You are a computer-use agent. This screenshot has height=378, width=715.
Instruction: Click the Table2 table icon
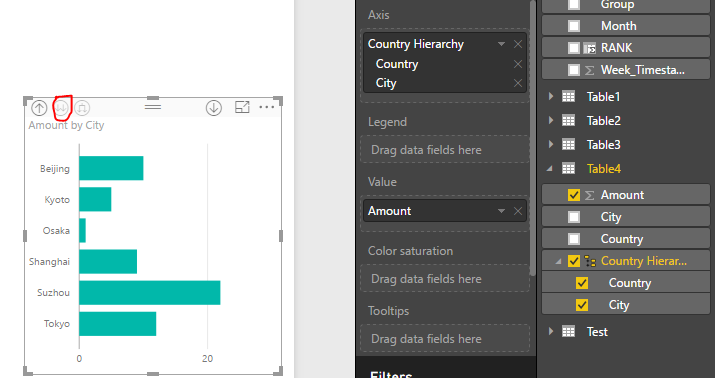coord(568,120)
